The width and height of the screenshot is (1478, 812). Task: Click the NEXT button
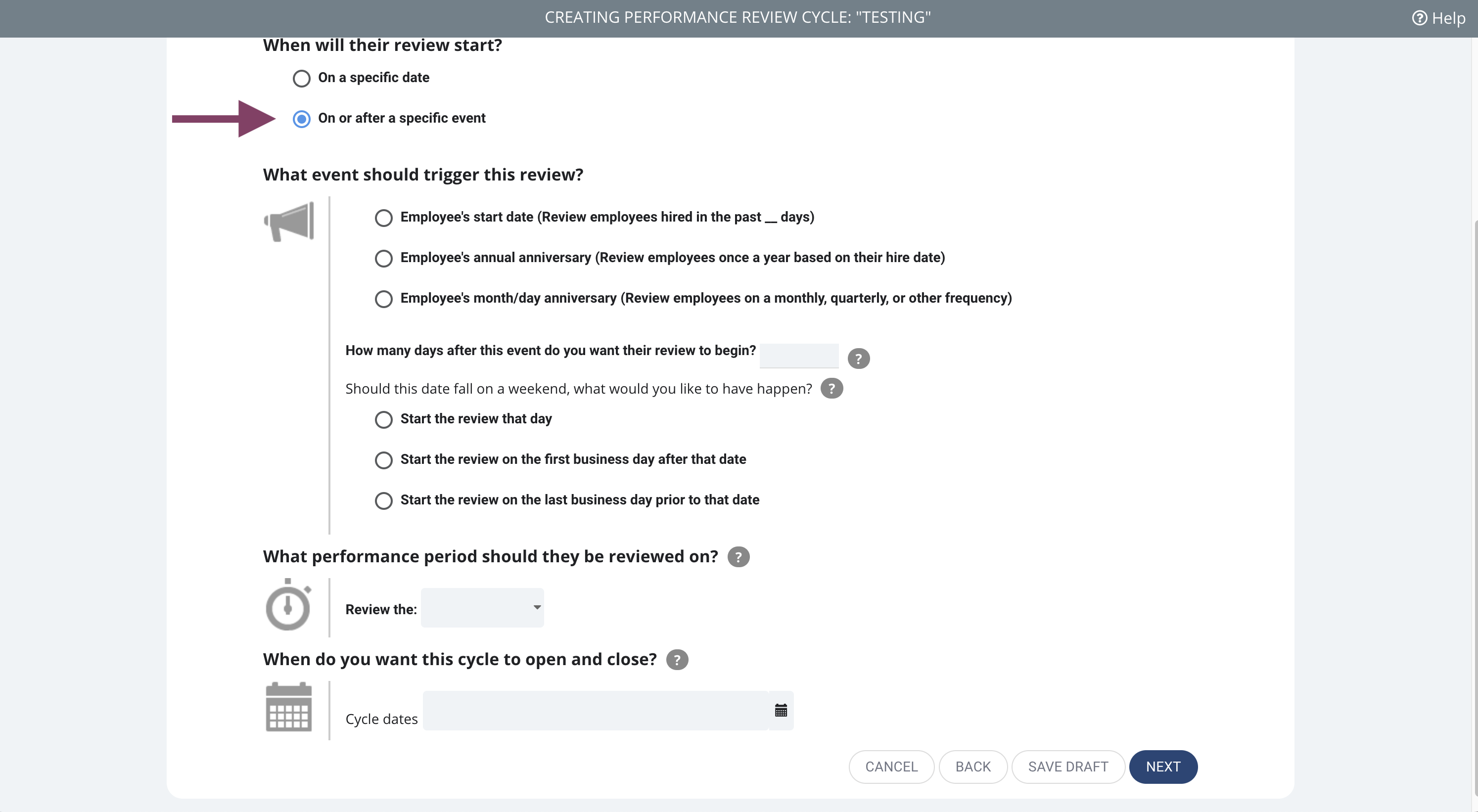point(1163,767)
